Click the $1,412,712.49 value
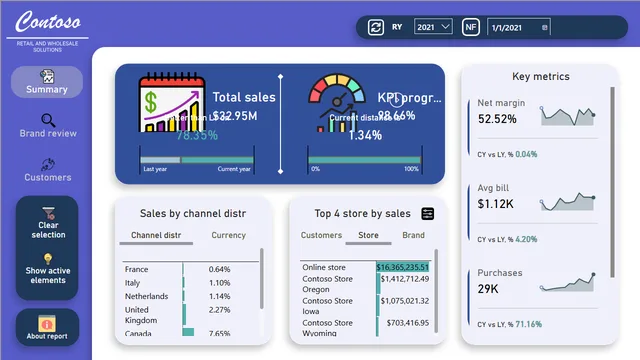 point(405,279)
